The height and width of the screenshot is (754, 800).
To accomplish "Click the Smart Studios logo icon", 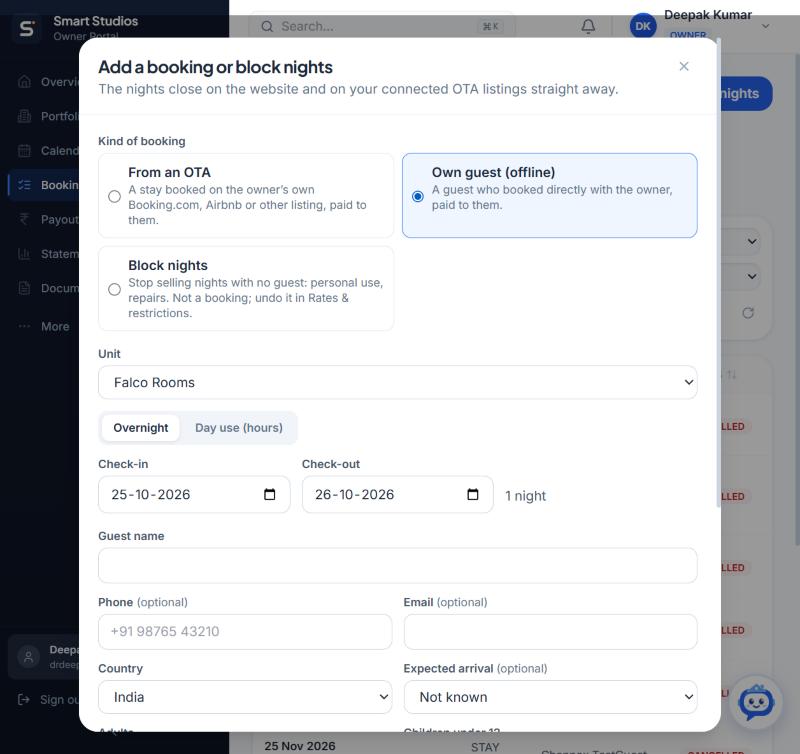I will click(x=27, y=28).
